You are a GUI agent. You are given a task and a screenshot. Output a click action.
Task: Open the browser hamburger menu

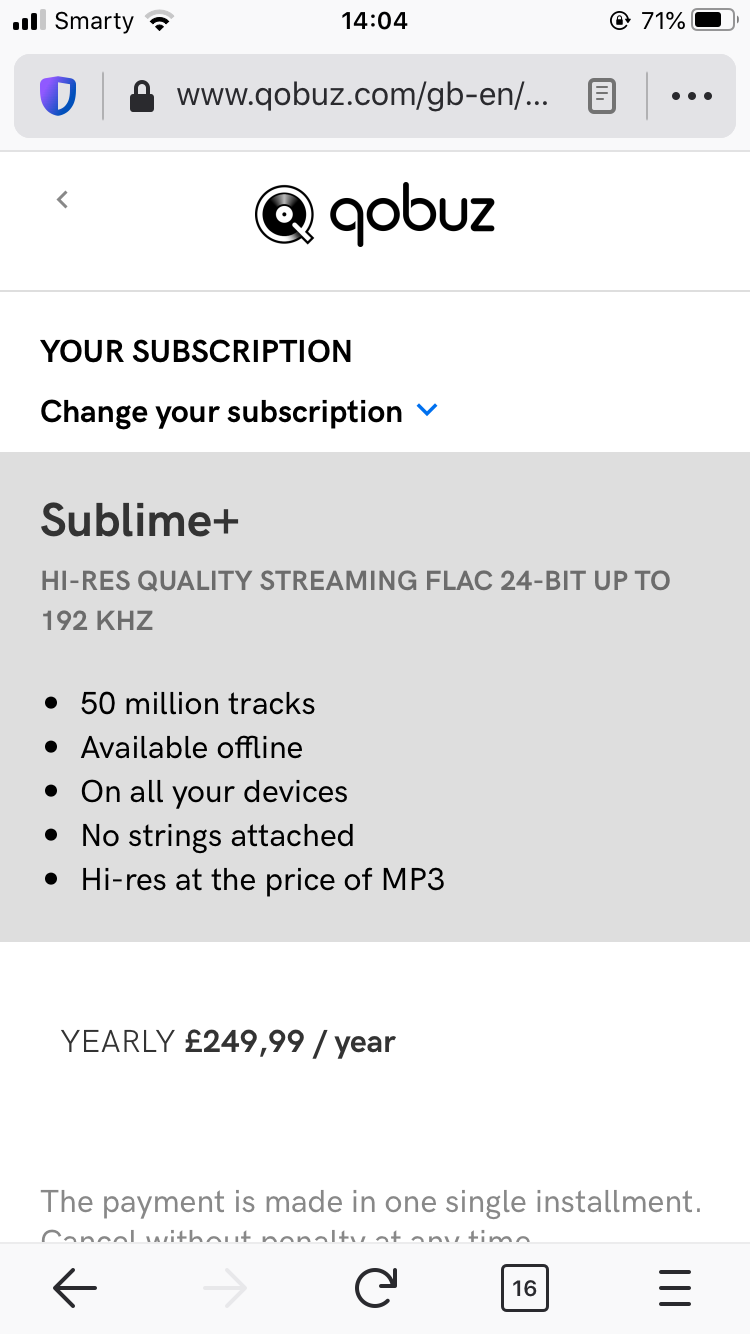coord(675,1289)
